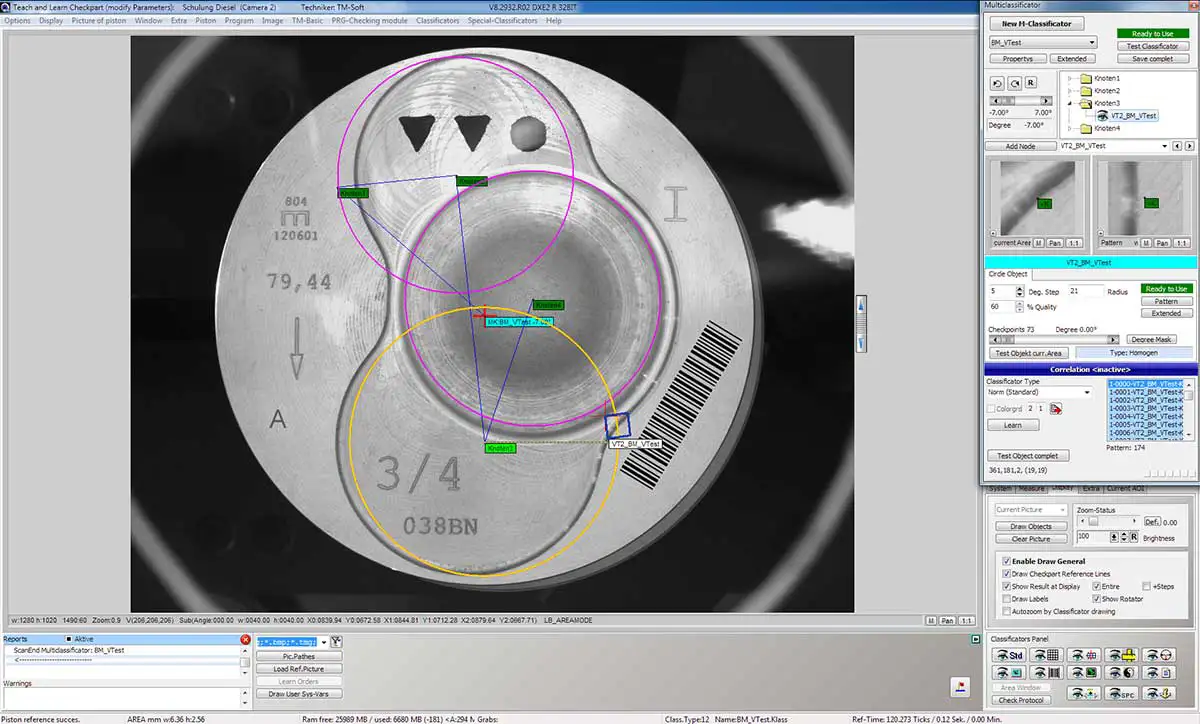
Task: Collapse the Knoten3 tree node
Action: pyautogui.click(x=1069, y=103)
